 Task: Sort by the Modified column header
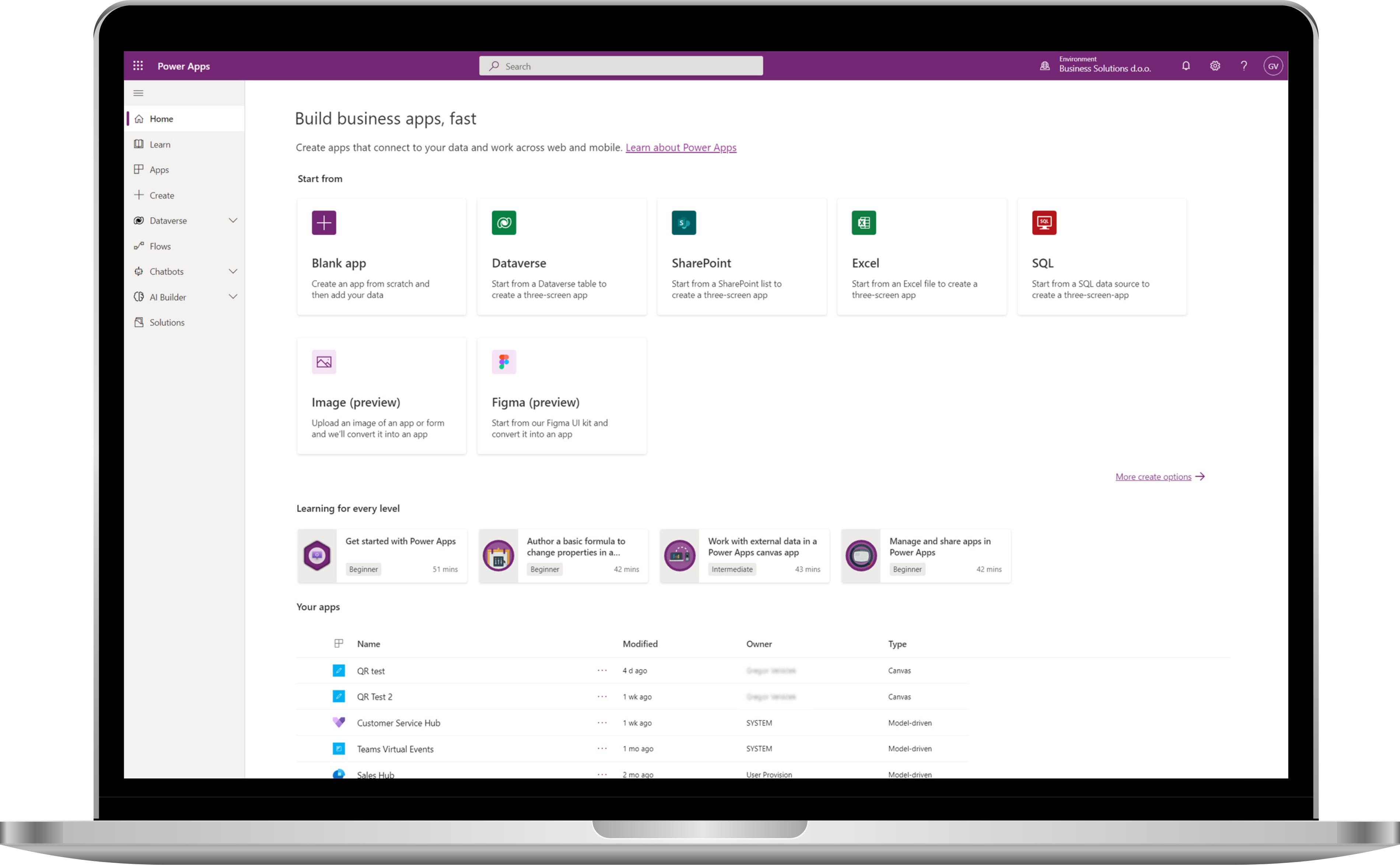[x=639, y=644]
